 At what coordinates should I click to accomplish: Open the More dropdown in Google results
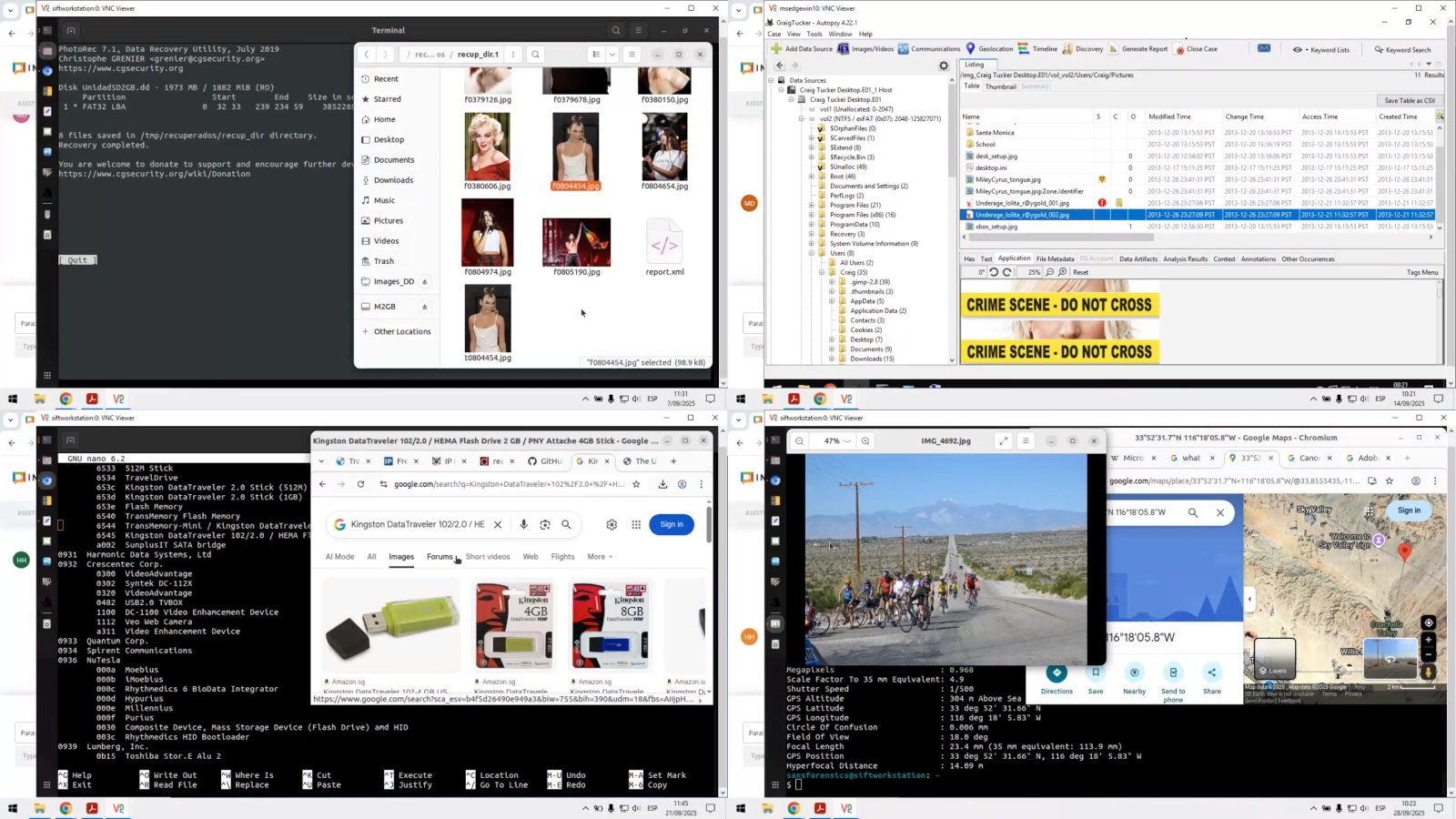[600, 557]
